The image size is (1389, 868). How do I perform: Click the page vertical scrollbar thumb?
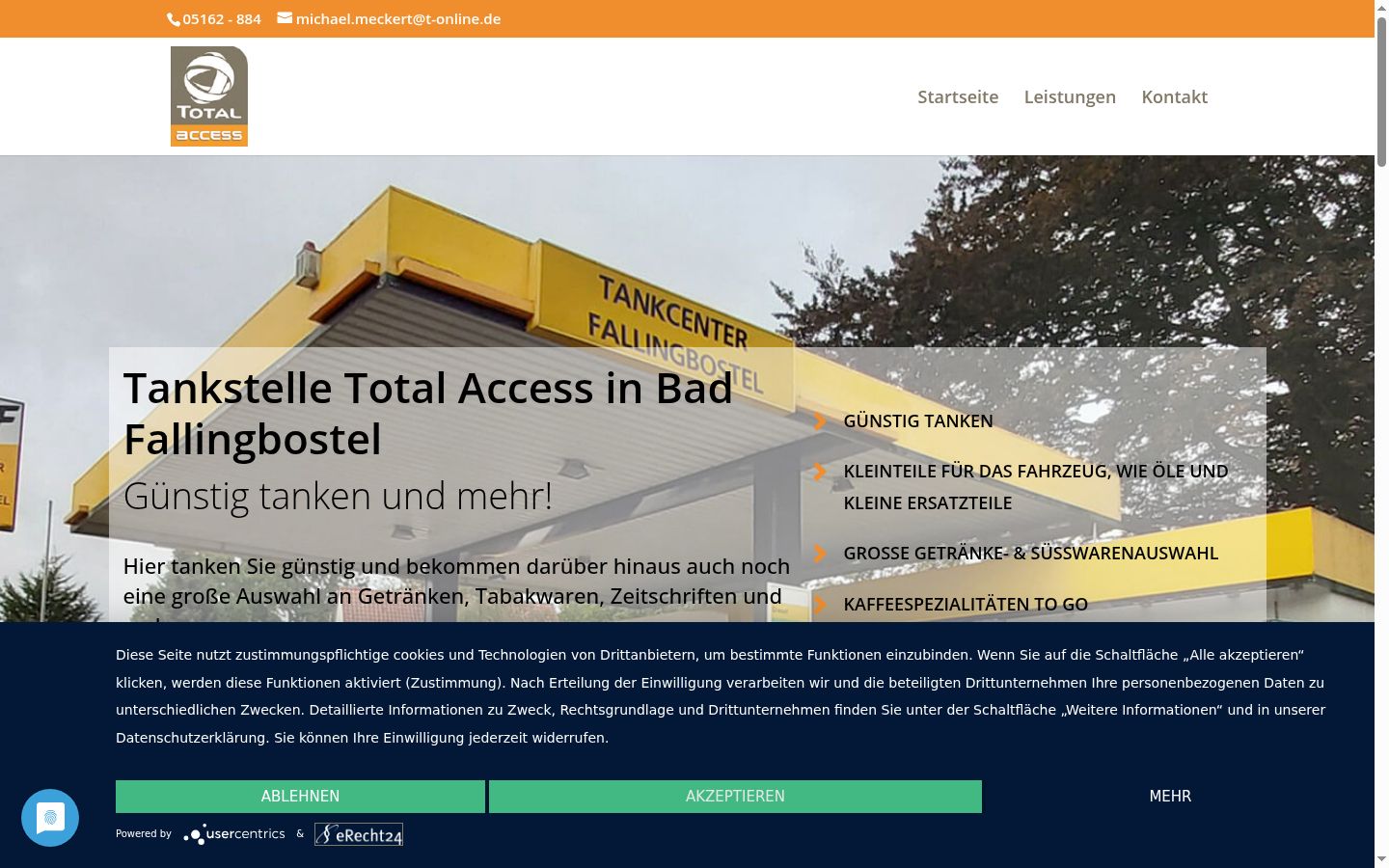(1381, 92)
